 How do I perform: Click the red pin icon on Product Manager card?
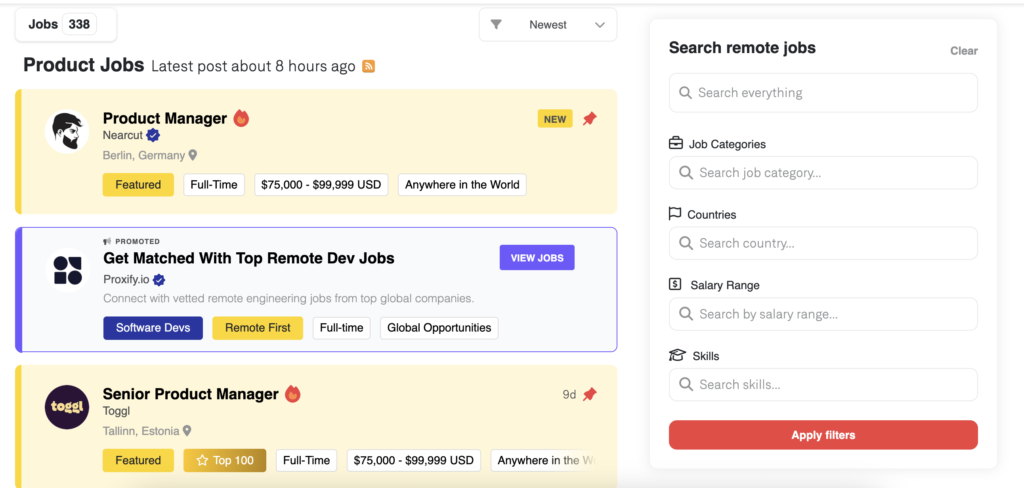[590, 119]
